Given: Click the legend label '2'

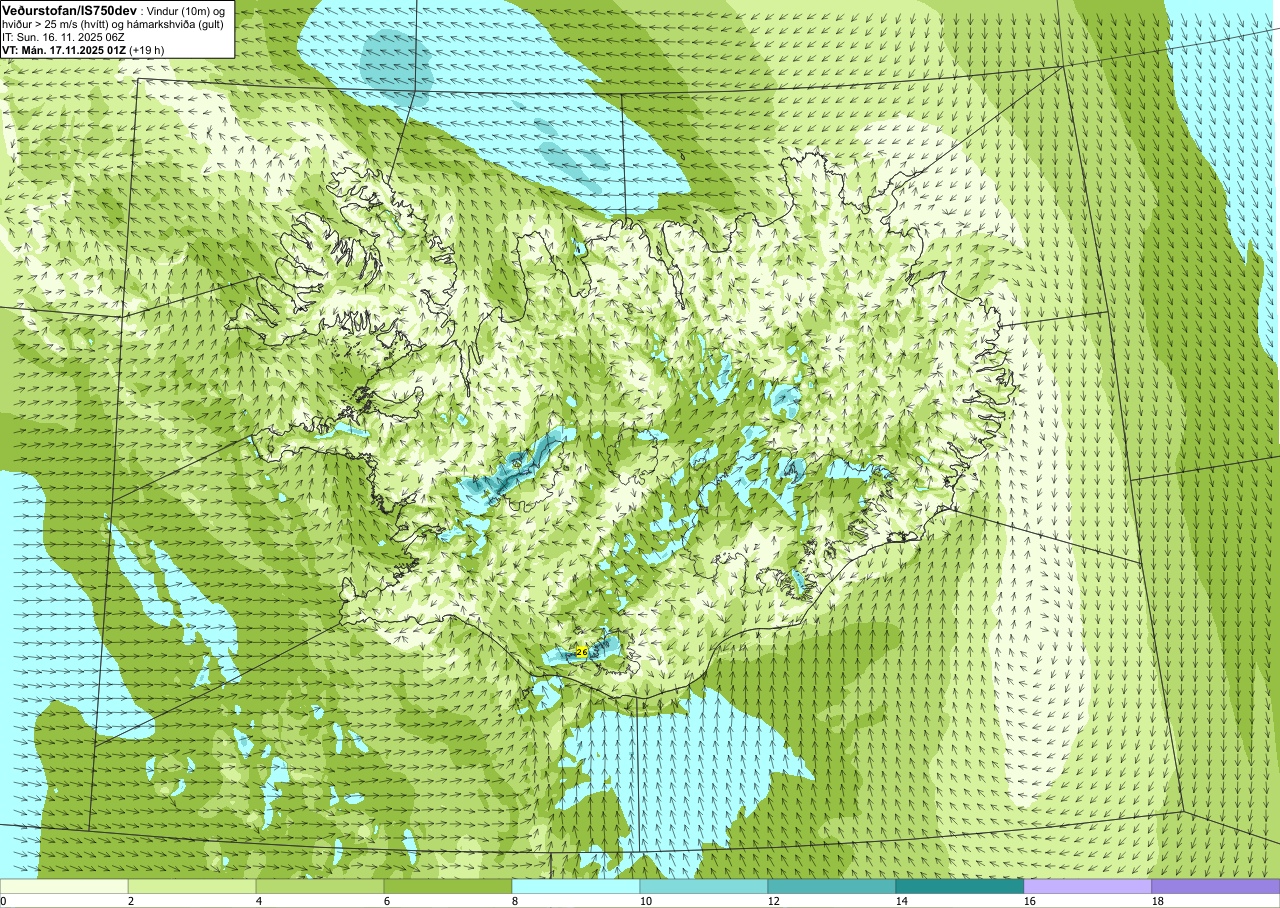Looking at the screenshot, I should point(131,901).
